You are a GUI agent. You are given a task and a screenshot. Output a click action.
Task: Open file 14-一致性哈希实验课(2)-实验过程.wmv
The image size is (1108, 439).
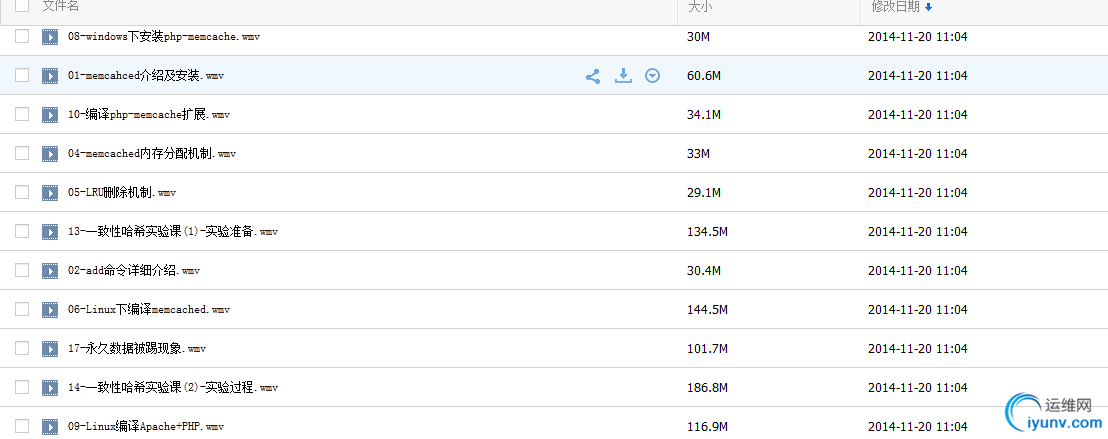(173, 387)
